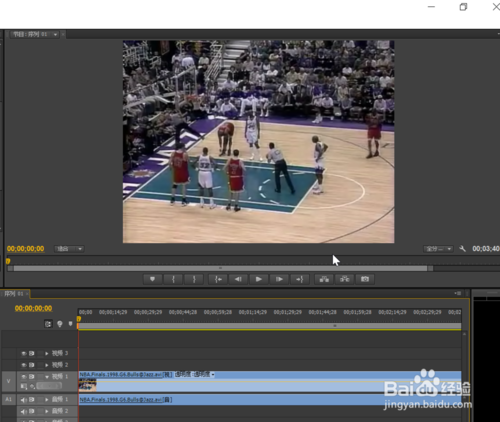This screenshot has width=500, height=422.
Task: Hide 视频 2 track with eye icon
Action: 24,365
